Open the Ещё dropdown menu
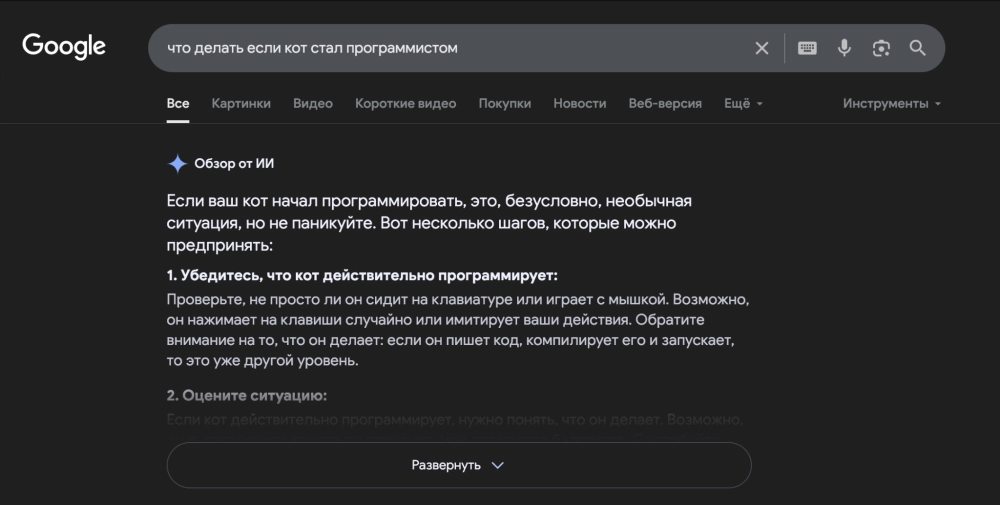The height and width of the screenshot is (505, 1000). point(743,103)
